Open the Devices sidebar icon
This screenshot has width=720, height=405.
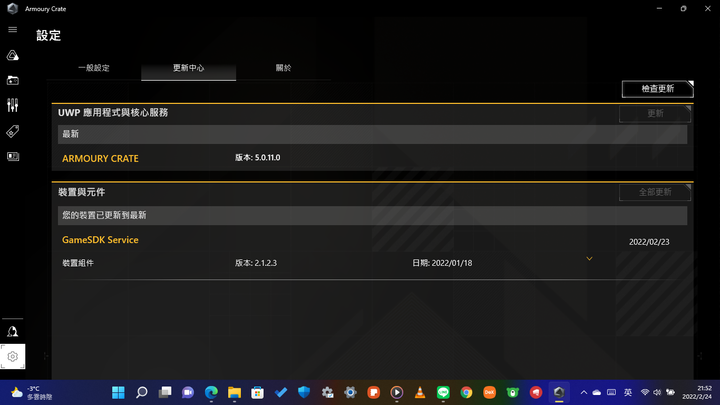coord(12,80)
